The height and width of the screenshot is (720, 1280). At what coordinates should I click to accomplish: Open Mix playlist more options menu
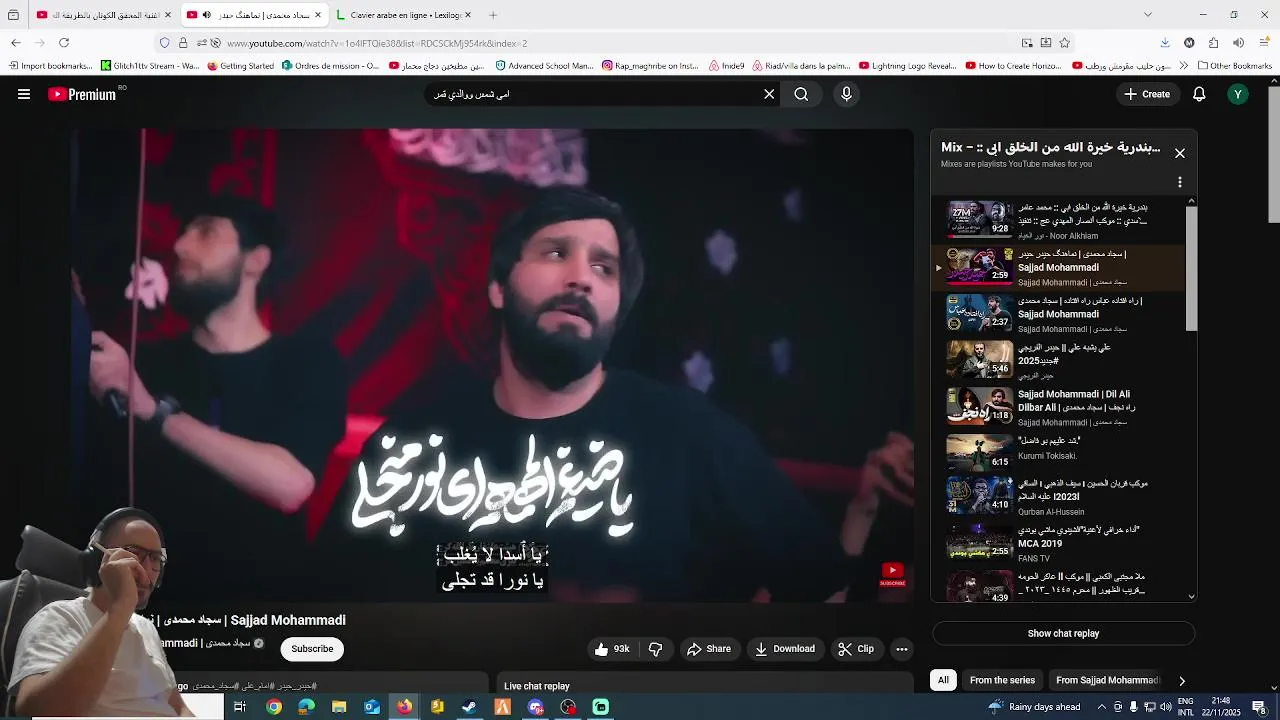[x=1180, y=182]
